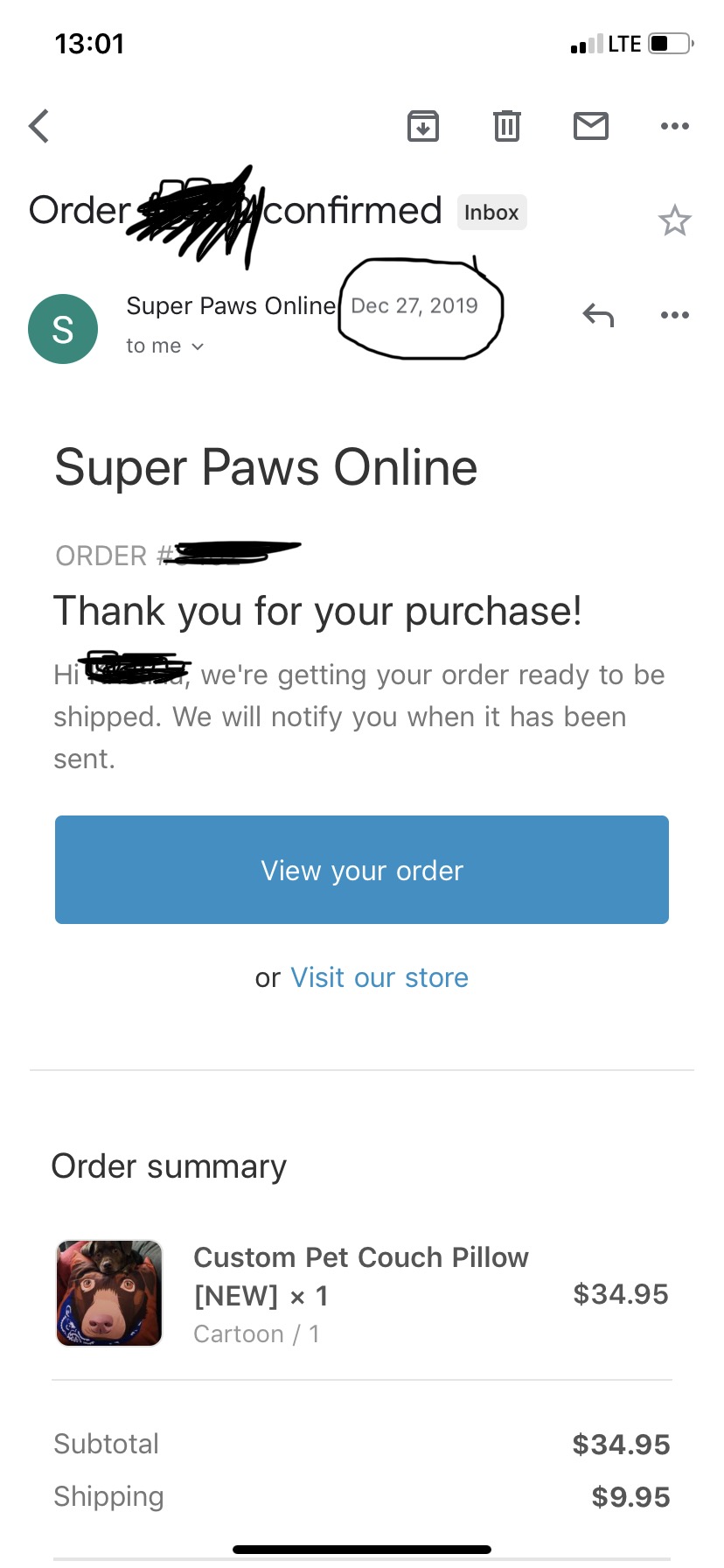Open message options next to reply arrow
Image resolution: width=724 pixels, height=1568 pixels.
[x=675, y=315]
